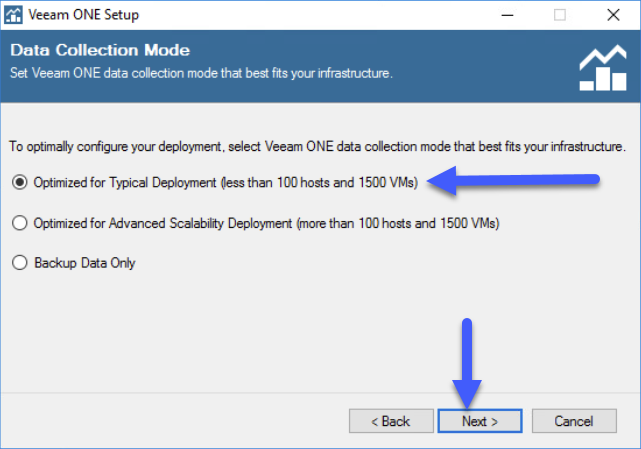Select the Advanced Scalability Deployment radio circle
Viewport: 641px width, 449px height.
(19, 223)
